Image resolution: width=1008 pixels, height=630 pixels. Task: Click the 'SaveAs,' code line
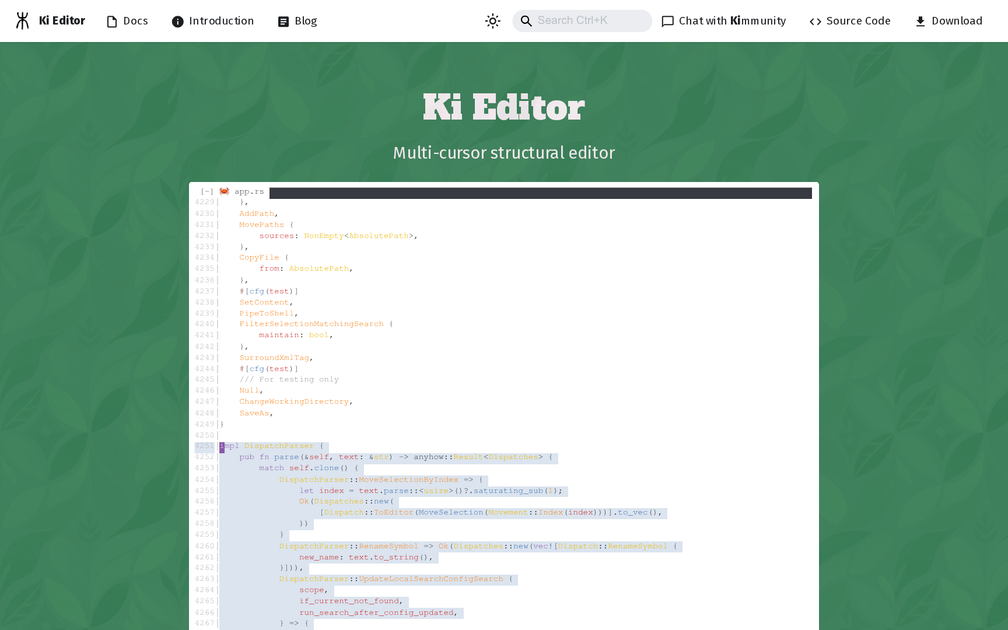pyautogui.click(x=256, y=413)
